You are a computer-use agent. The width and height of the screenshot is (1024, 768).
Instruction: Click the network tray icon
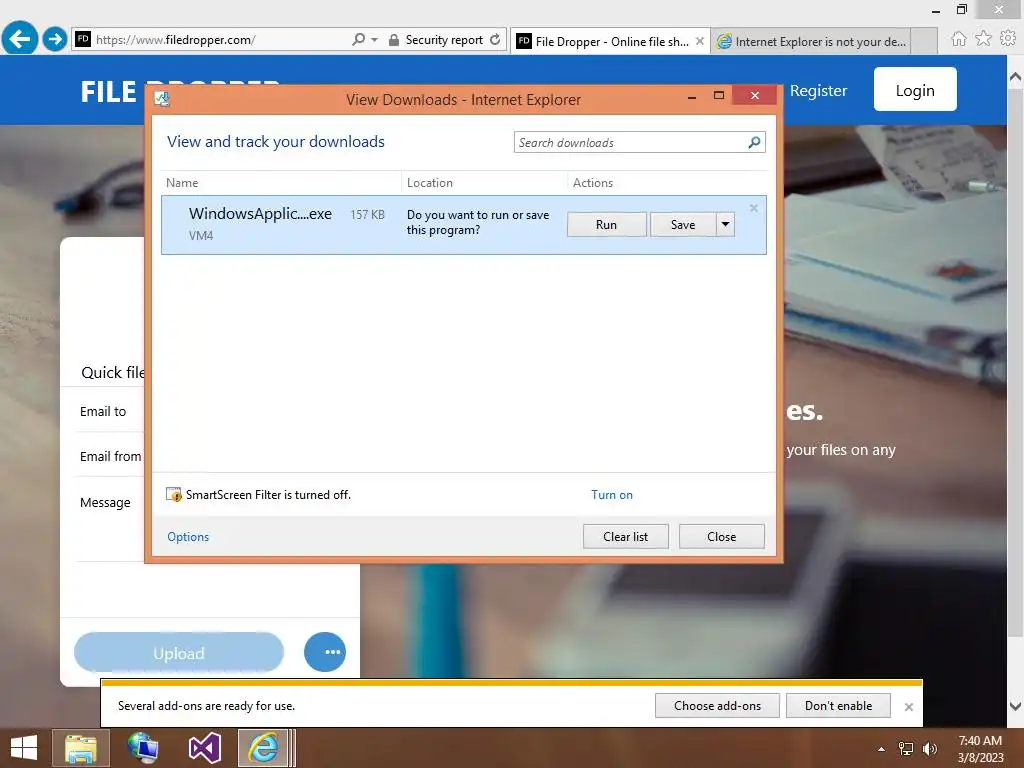(x=906, y=749)
